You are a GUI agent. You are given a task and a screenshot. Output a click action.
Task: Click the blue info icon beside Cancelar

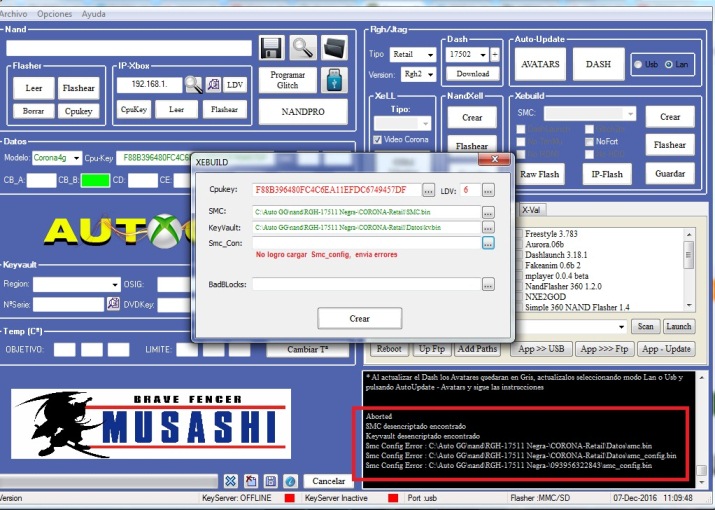[x=289, y=481]
